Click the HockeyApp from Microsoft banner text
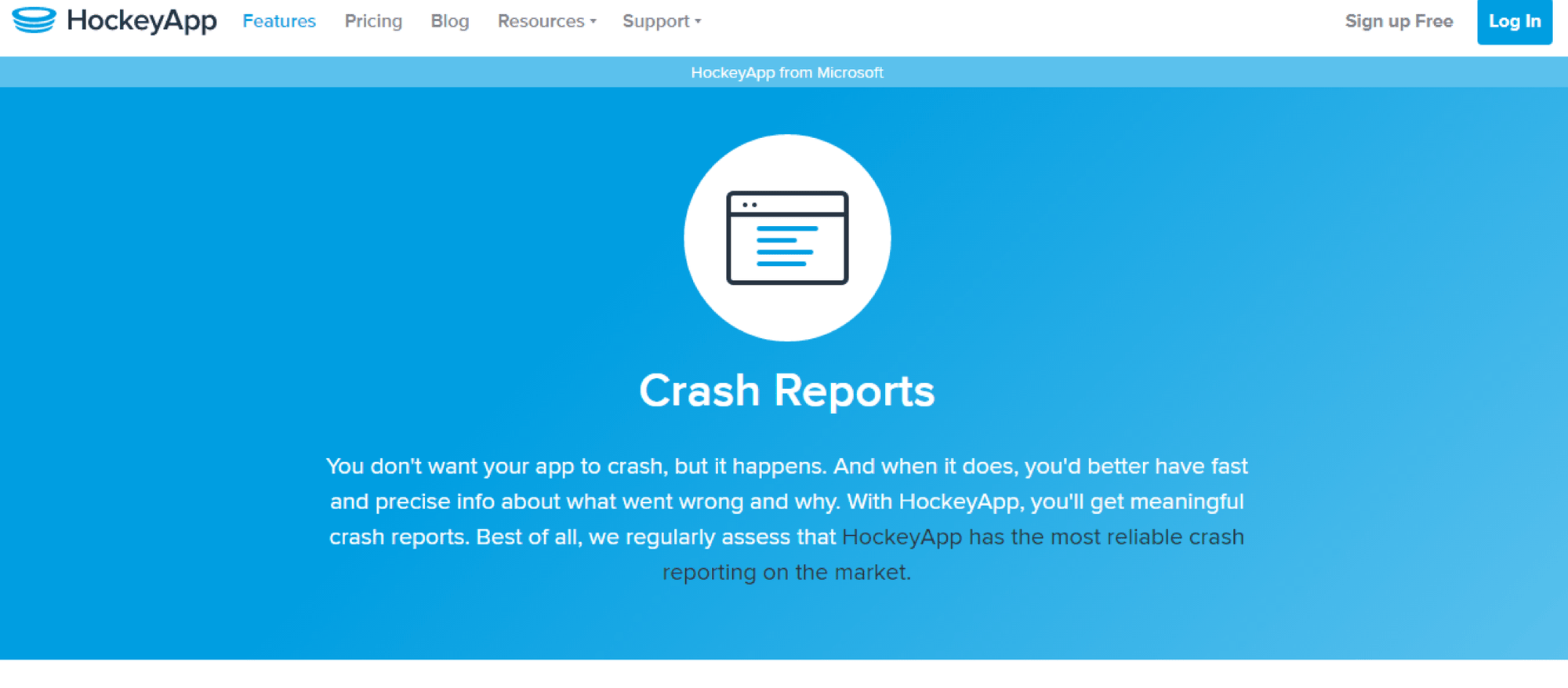 pyautogui.click(x=787, y=72)
